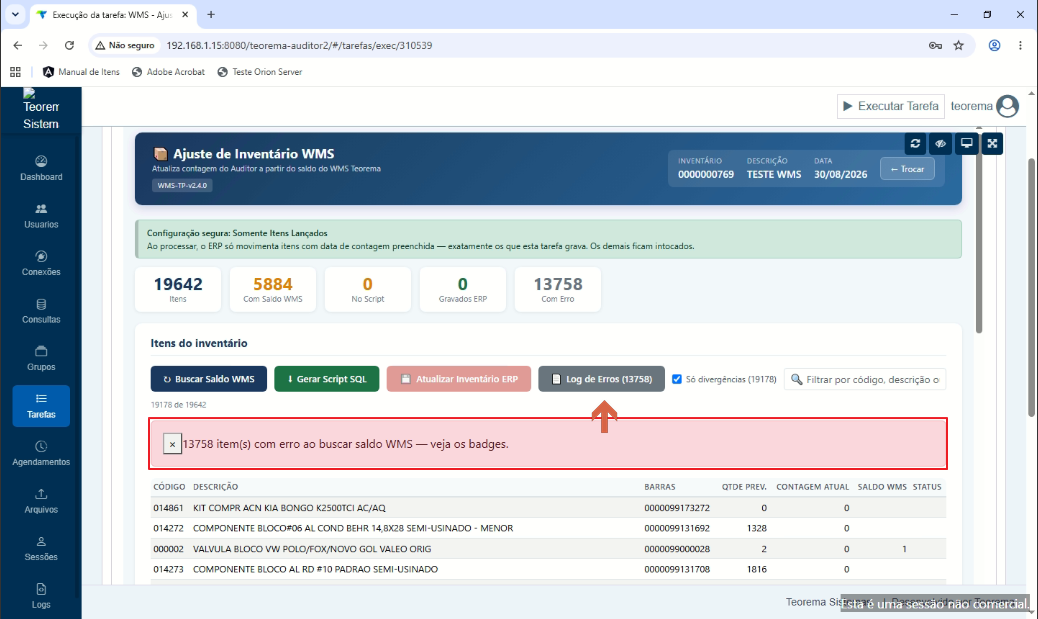Click the DESCRIÇÃO column header
This screenshot has height=619, width=1038.
coord(216,487)
